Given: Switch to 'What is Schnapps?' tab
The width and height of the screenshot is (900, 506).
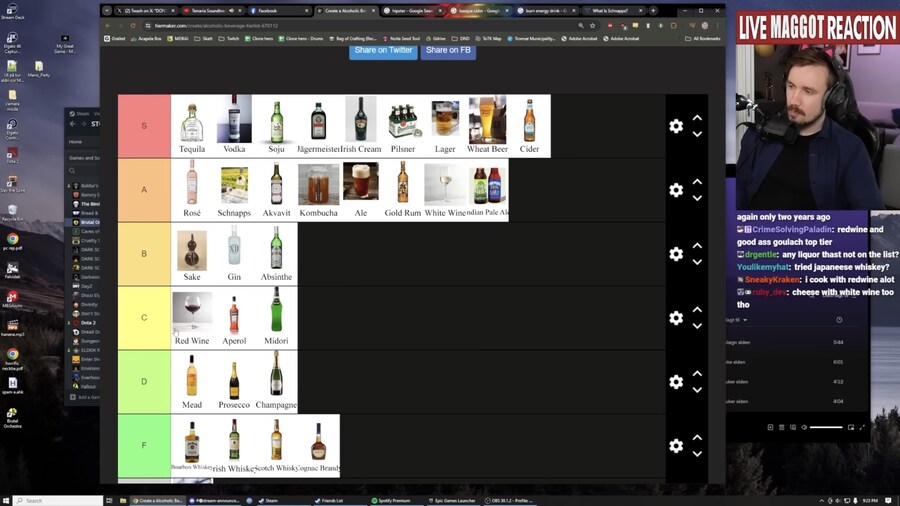Looking at the screenshot, I should pyautogui.click(x=610, y=10).
